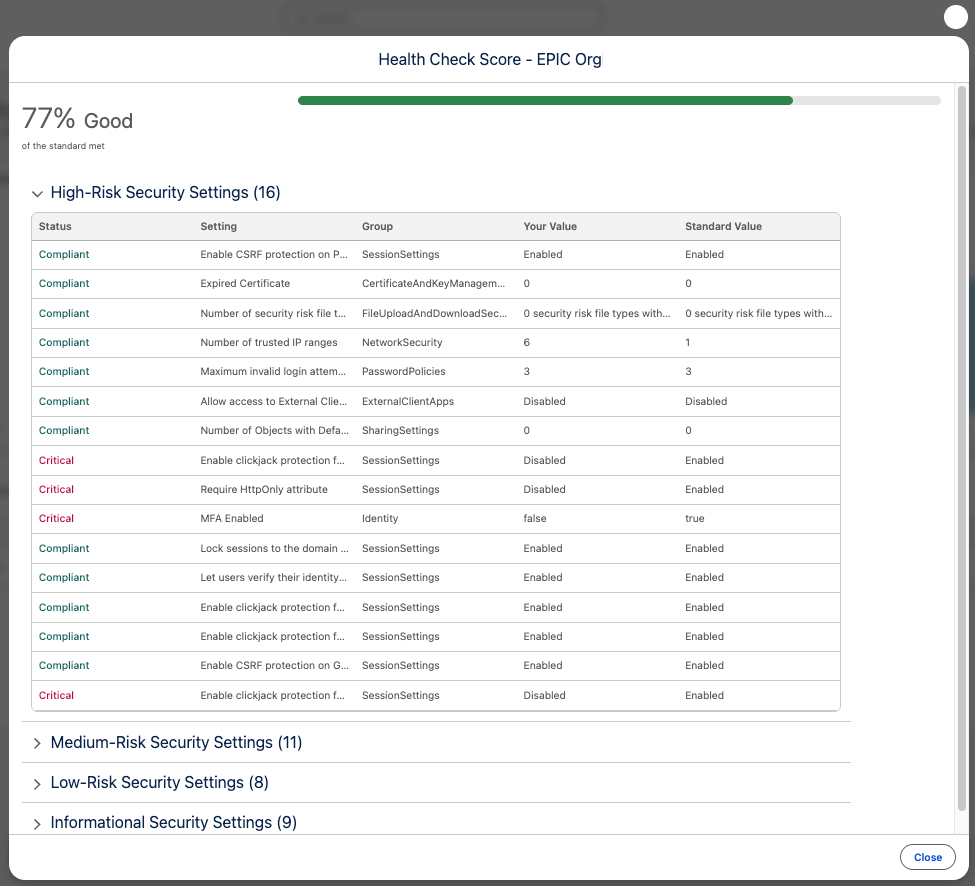Select the MFA Enabled setting
The width and height of the screenshot is (975, 886).
(x=232, y=518)
